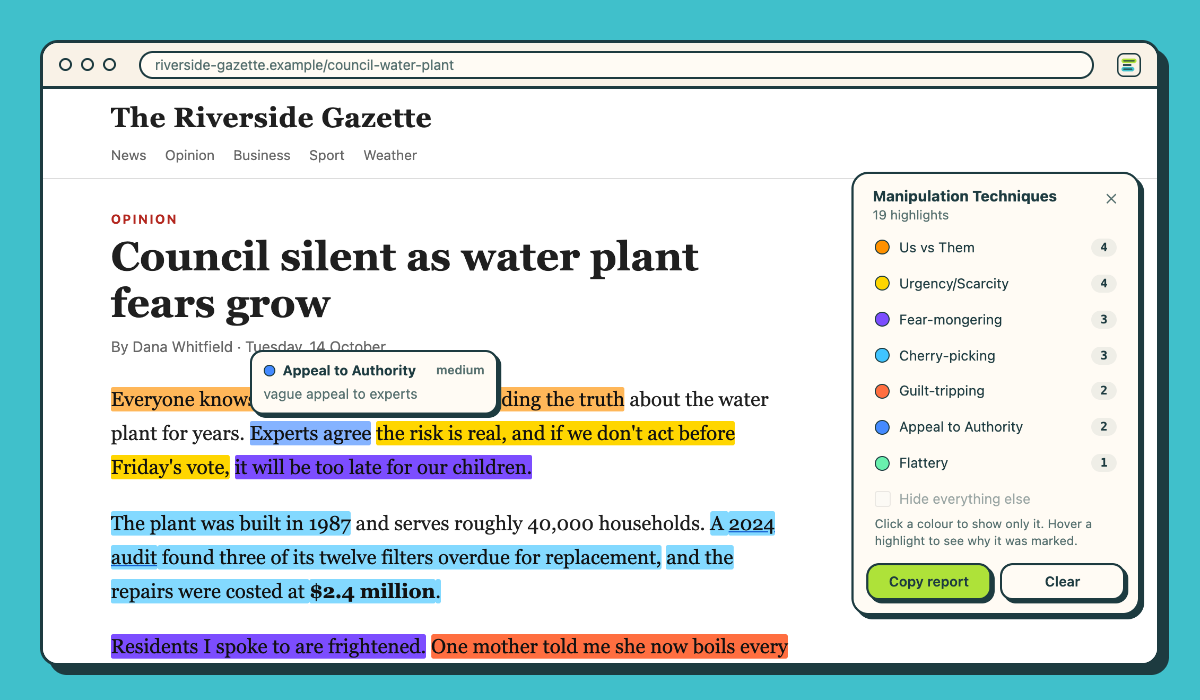1200x700 pixels.
Task: Click the orange Us vs Them swatch
Action: click(882, 247)
